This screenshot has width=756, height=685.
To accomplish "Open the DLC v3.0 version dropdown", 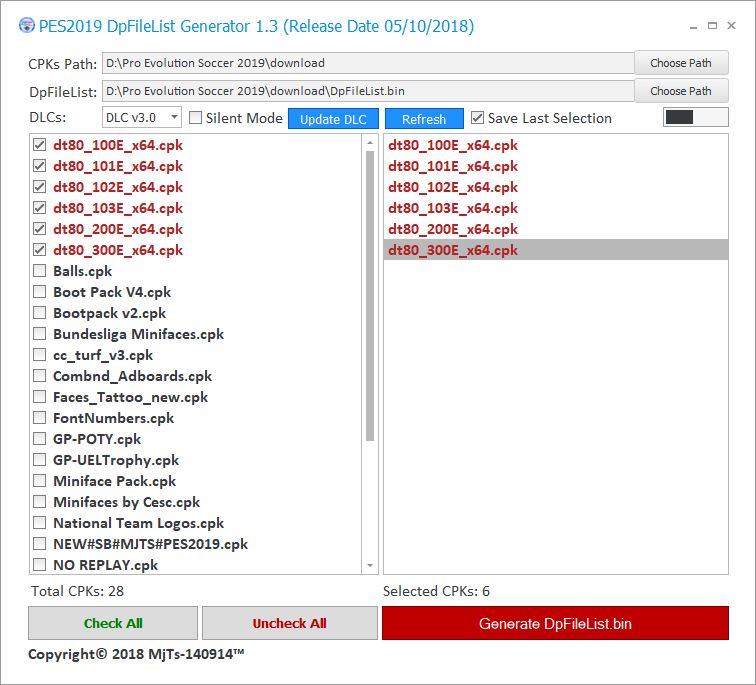I will tap(142, 117).
